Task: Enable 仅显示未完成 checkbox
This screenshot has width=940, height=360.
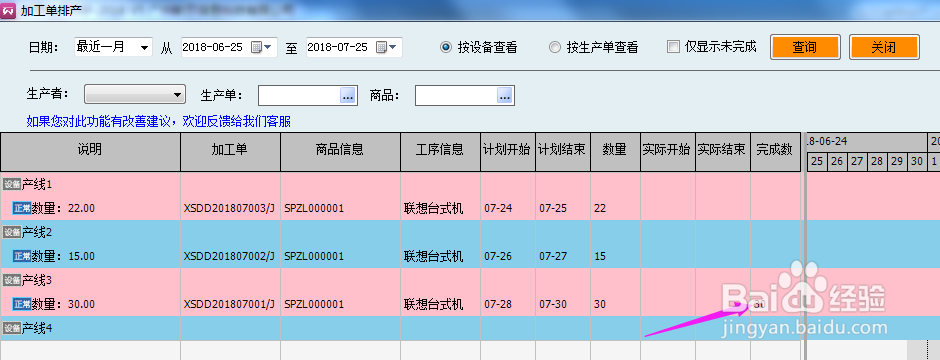Action: pos(674,47)
